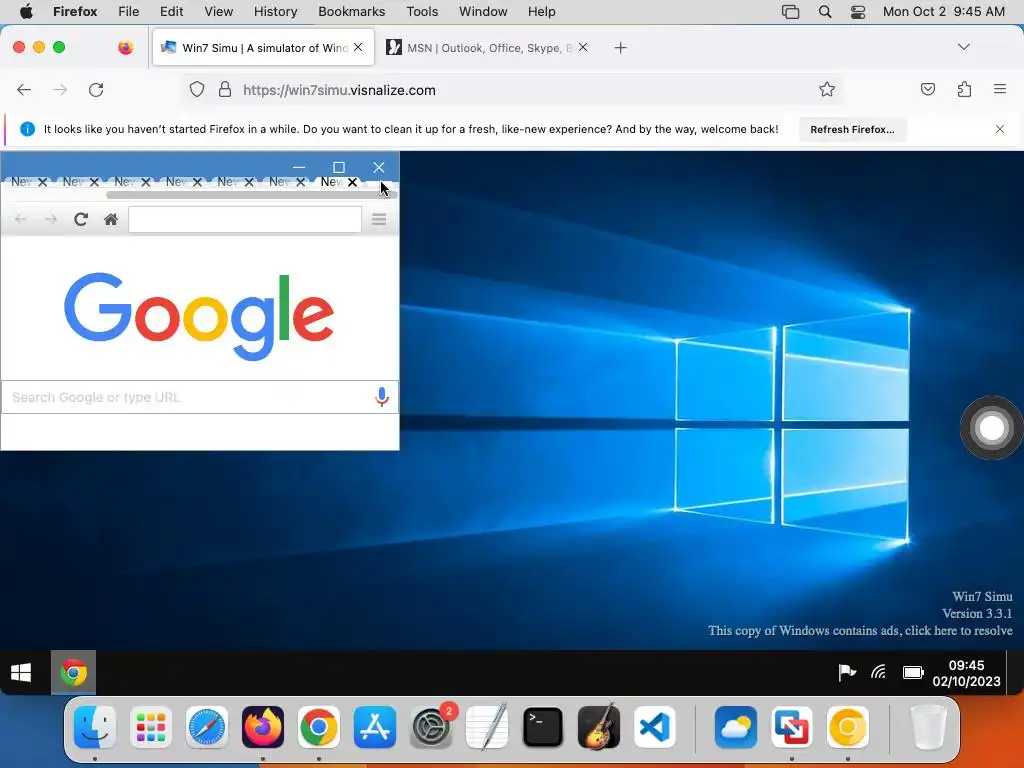Open System Preferences in the Dock
This screenshot has width=1024, height=768.
pyautogui.click(x=431, y=727)
